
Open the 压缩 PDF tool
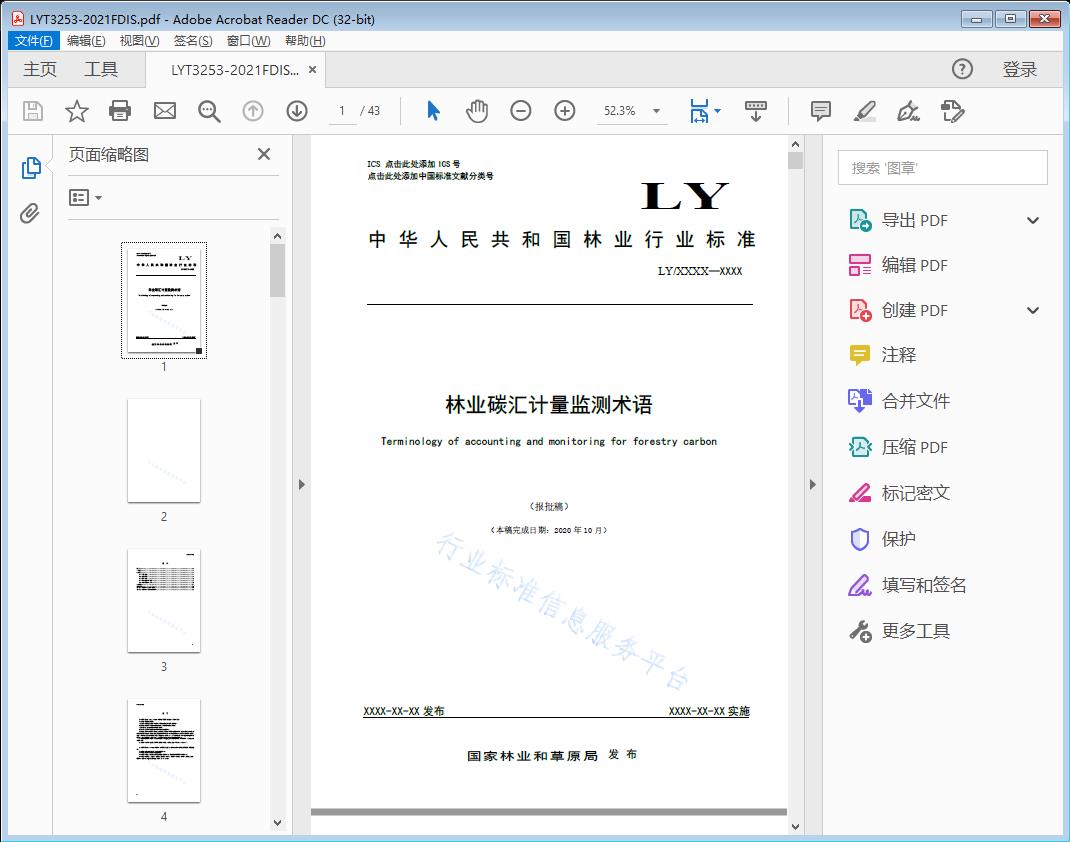(915, 447)
